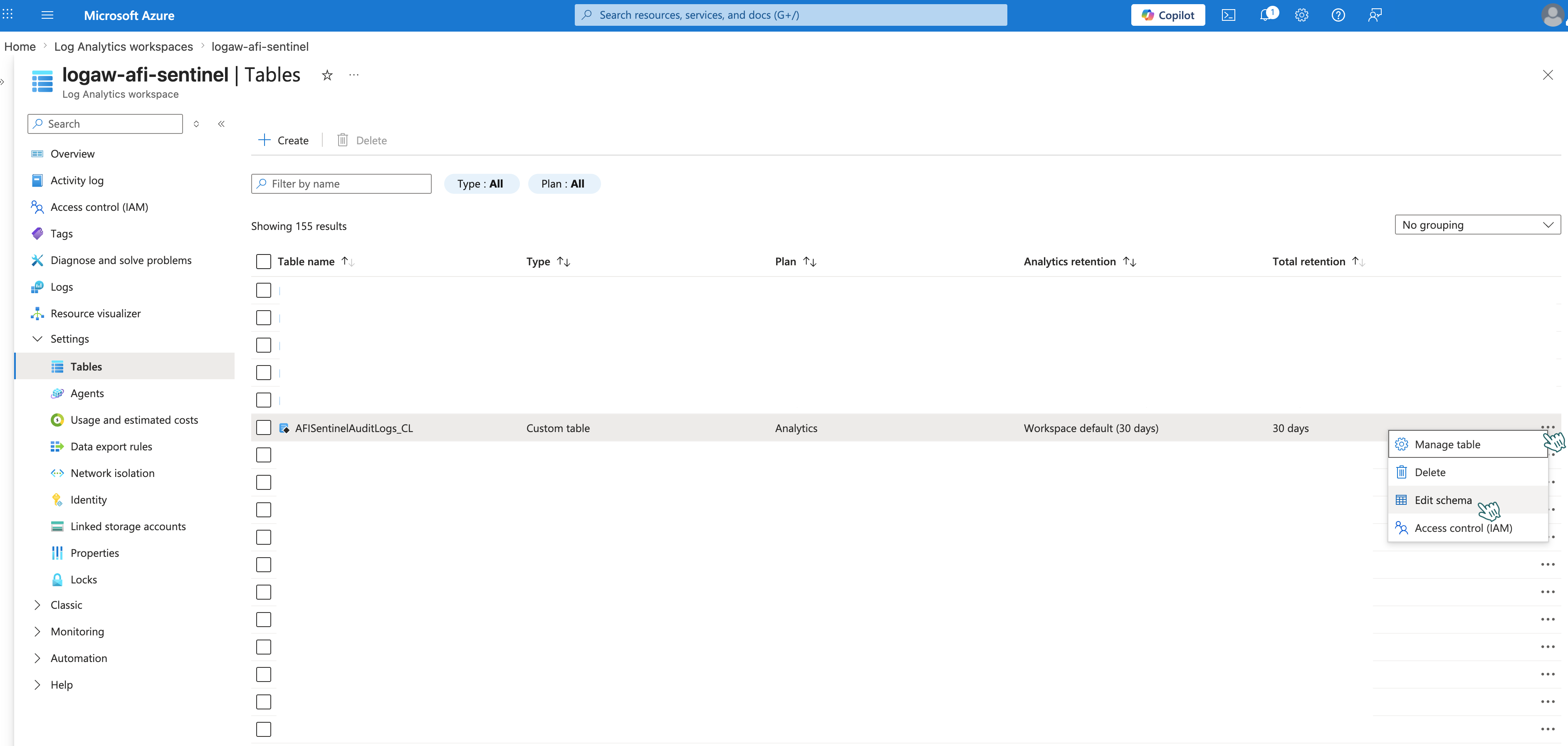
Task: Open row actions ellipsis for AFISentinelAuditLogs_CL
Action: [1547, 427]
